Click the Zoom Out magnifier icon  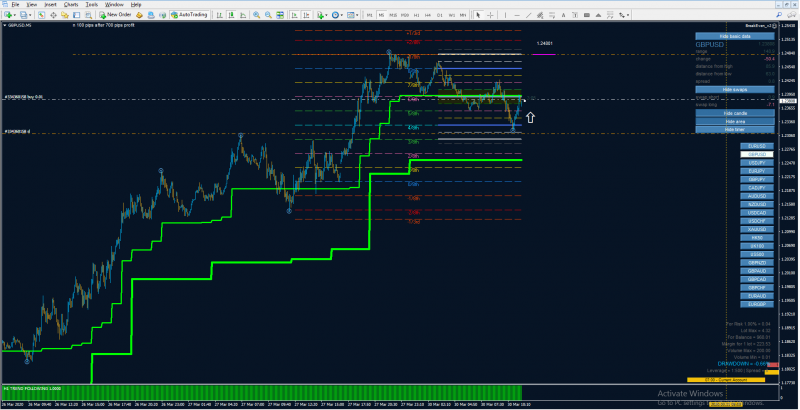pyautogui.click(x=268, y=15)
